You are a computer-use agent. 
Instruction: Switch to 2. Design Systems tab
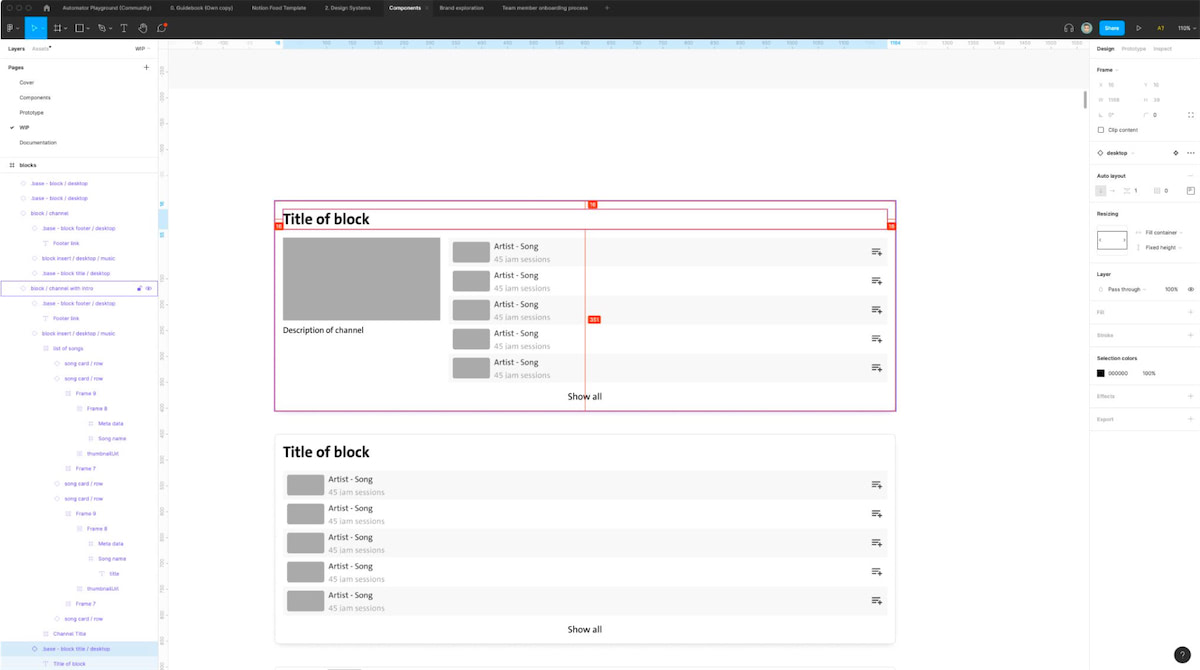coord(348,7)
